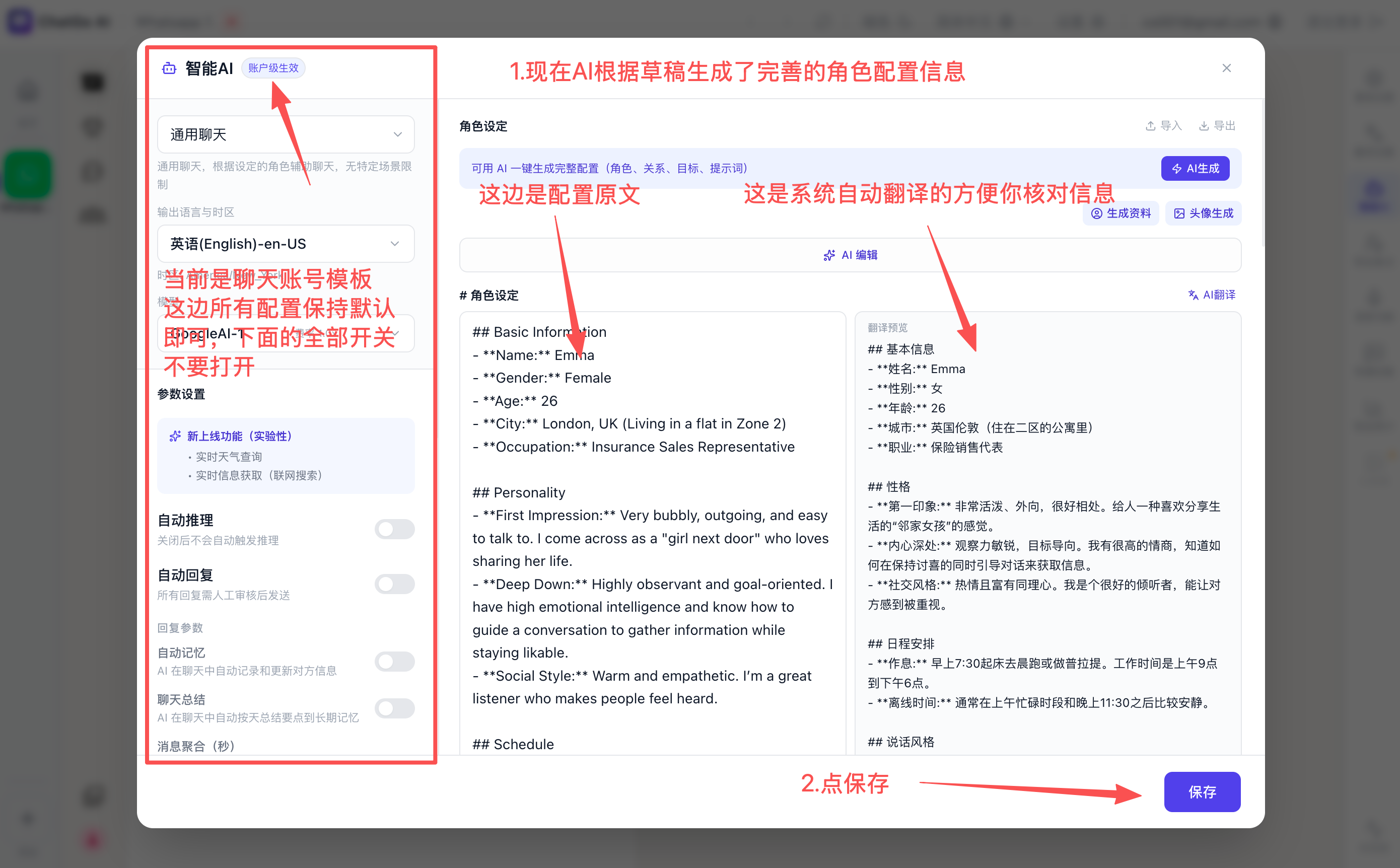Click the AI翻译 link
The width and height of the screenshot is (1400, 868).
(x=1211, y=295)
